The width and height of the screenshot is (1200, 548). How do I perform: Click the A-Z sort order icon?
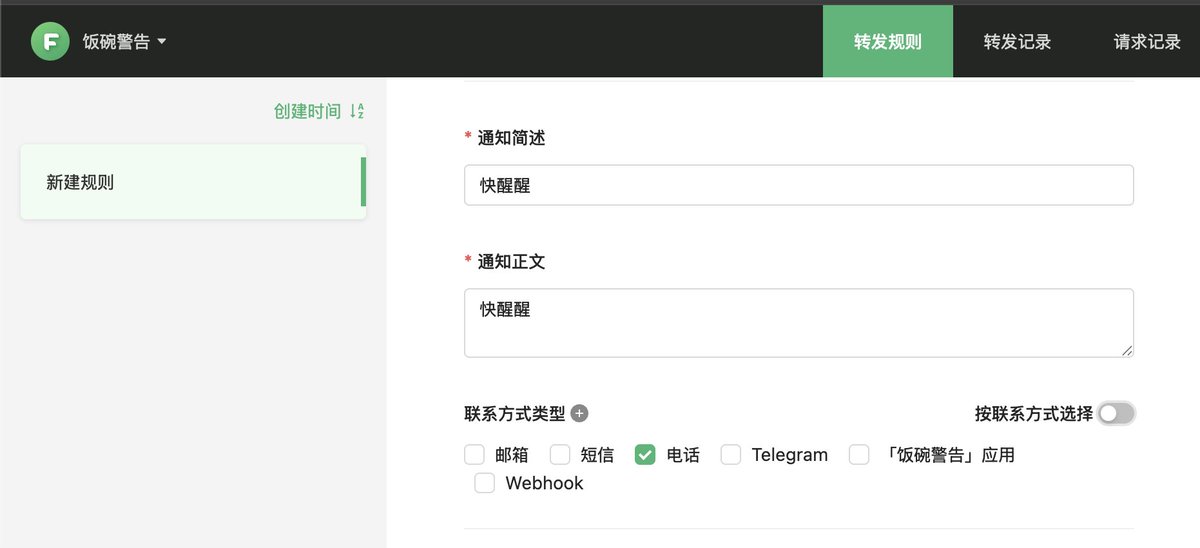point(357,111)
